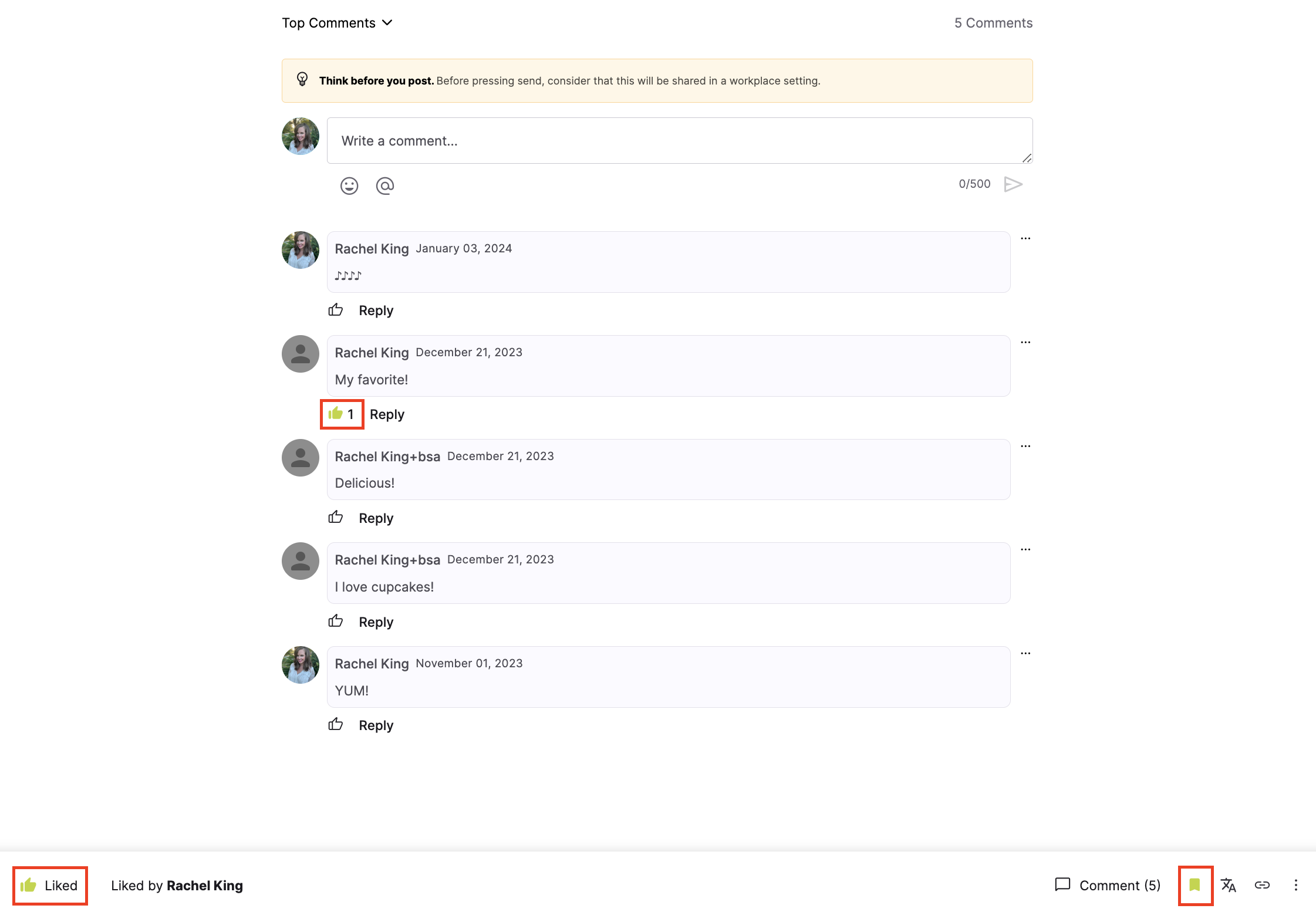Reply to the ♪♪♪♪ comment
Viewport: 1316px width, 912px height.
(376, 310)
